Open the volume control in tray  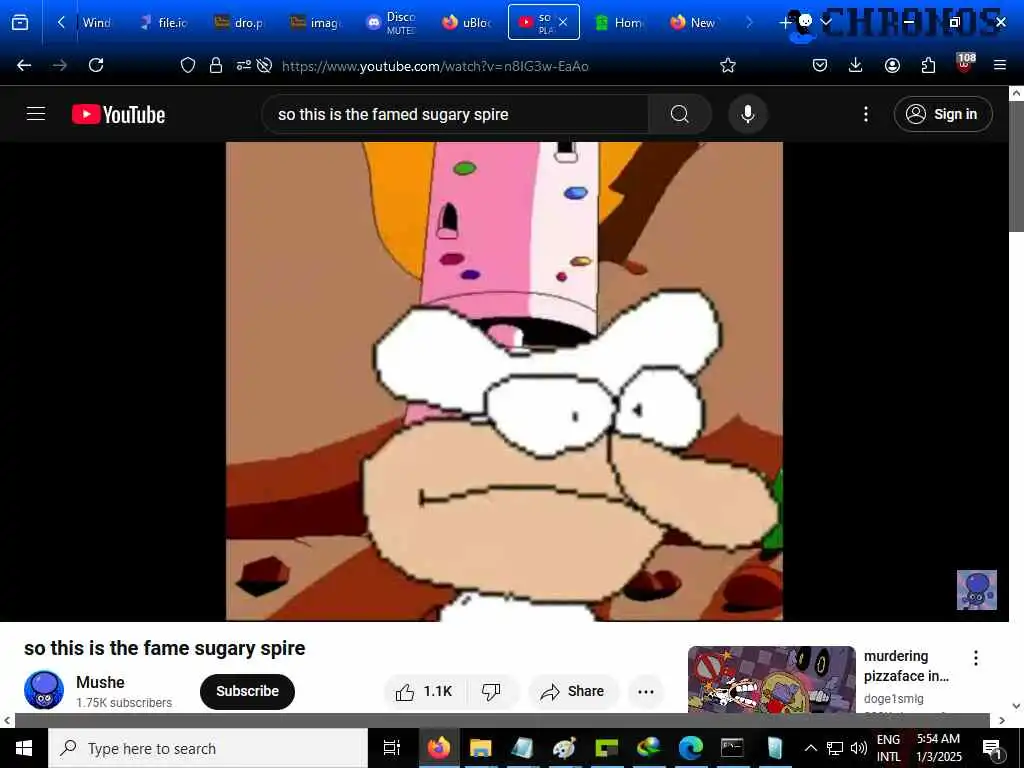pyautogui.click(x=859, y=748)
